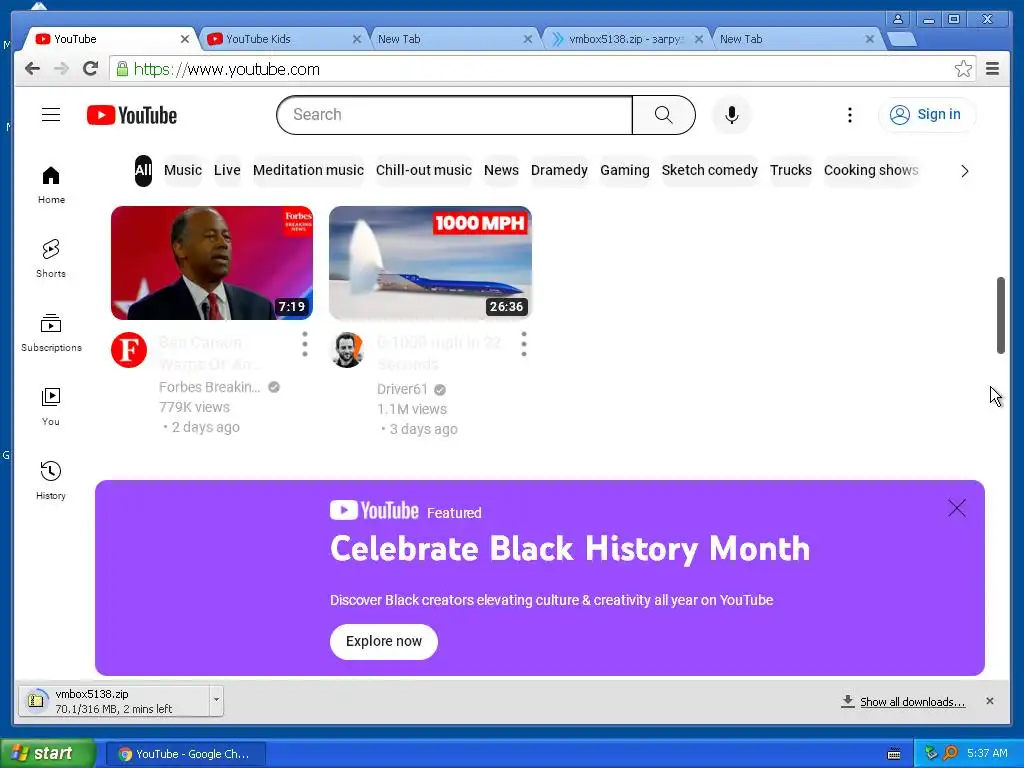
Task: Select the Dramedy chip
Action: pyautogui.click(x=559, y=170)
